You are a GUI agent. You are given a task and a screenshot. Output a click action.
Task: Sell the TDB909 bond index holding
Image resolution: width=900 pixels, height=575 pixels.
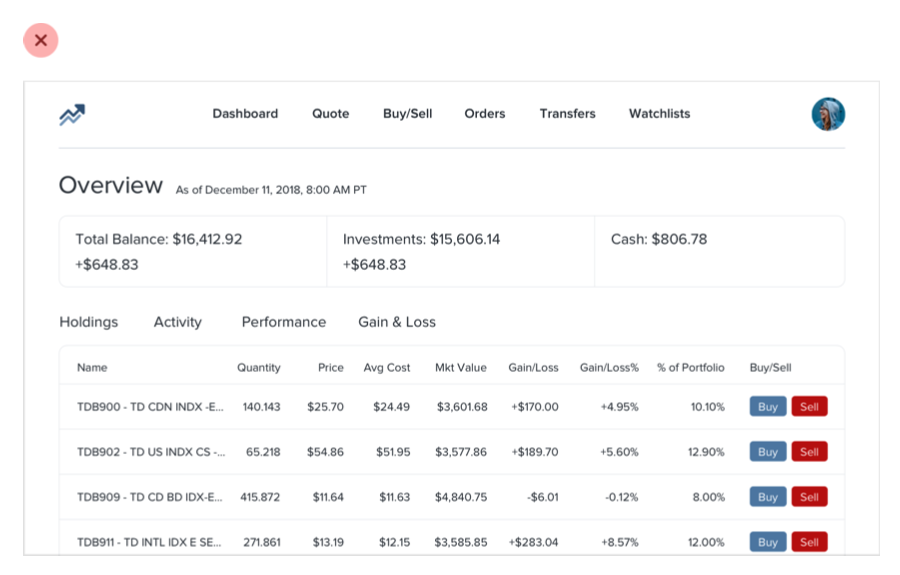point(809,497)
